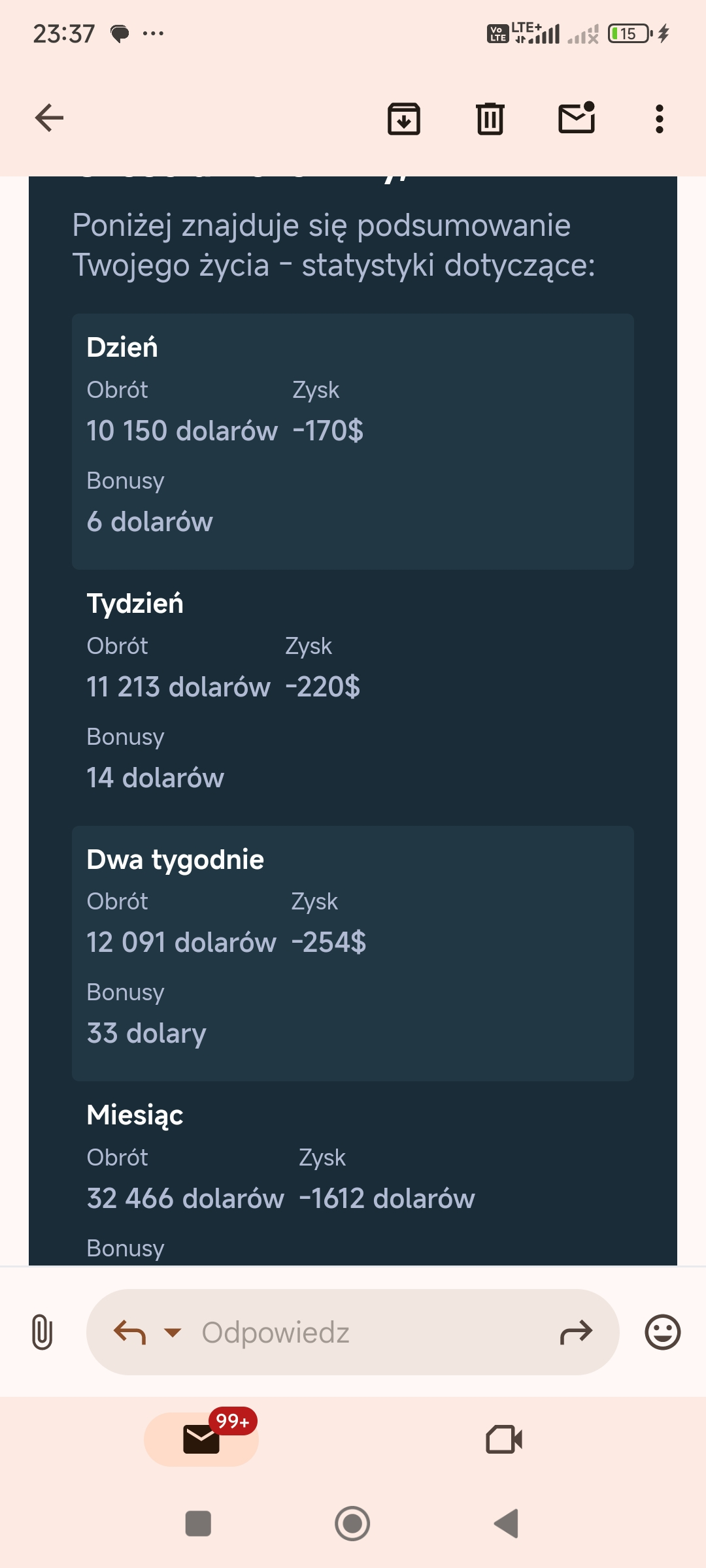Switch to the Meet video tab

(504, 1439)
